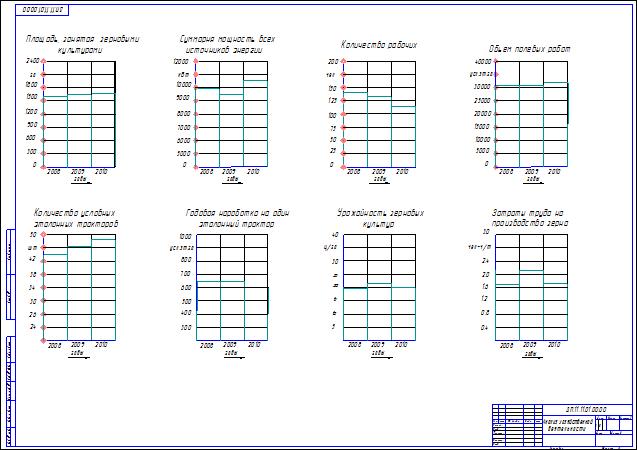
Task: Select the 2009 year label under field work chart
Action: [531, 172]
